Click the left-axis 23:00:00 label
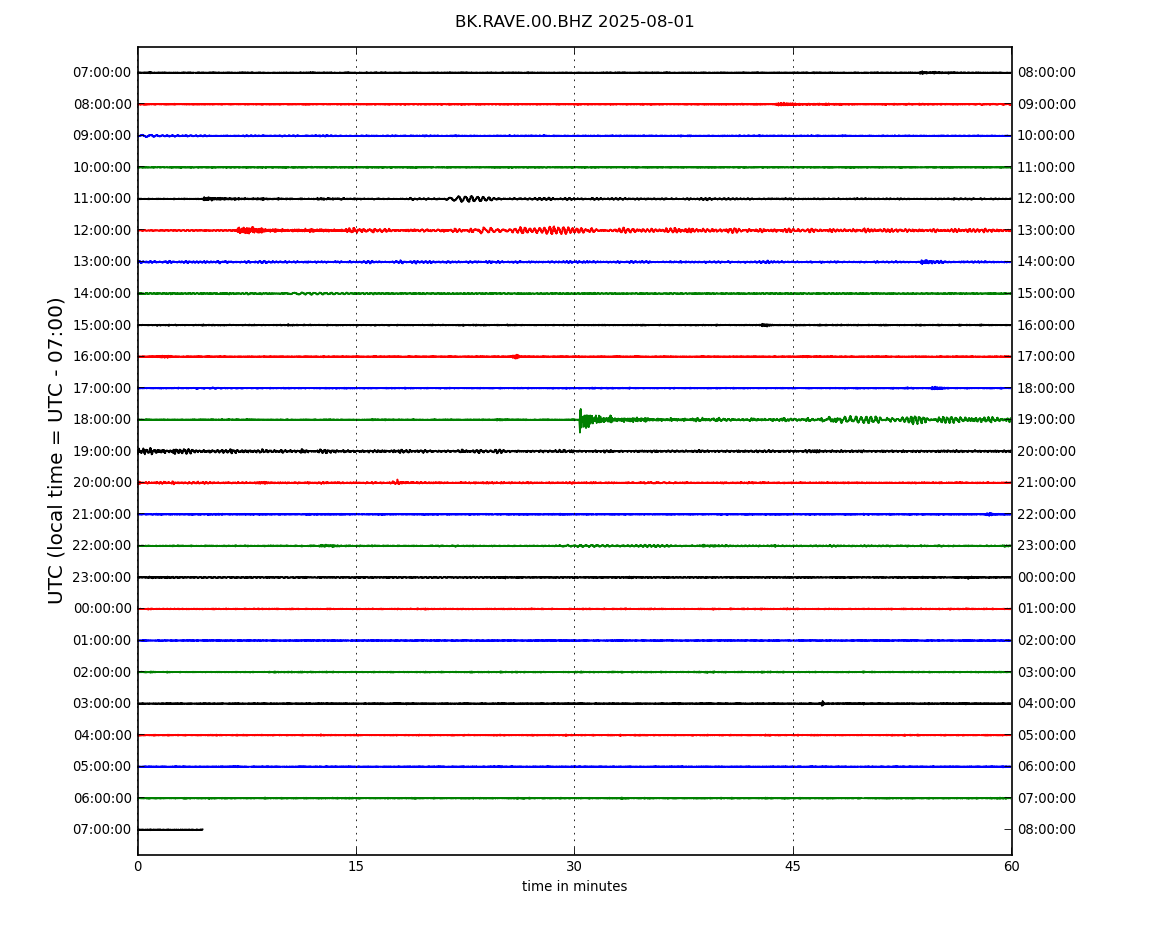The image size is (1150, 950). pos(103,577)
